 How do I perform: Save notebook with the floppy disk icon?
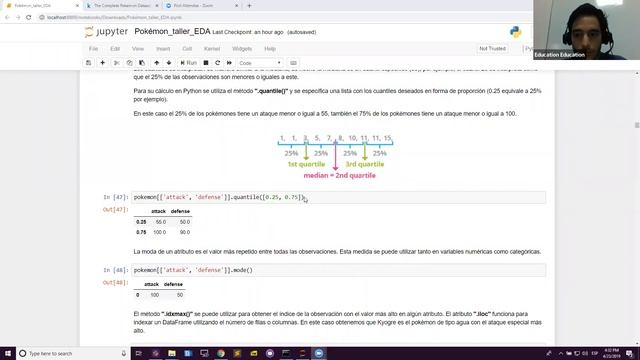pyautogui.click(x=88, y=63)
